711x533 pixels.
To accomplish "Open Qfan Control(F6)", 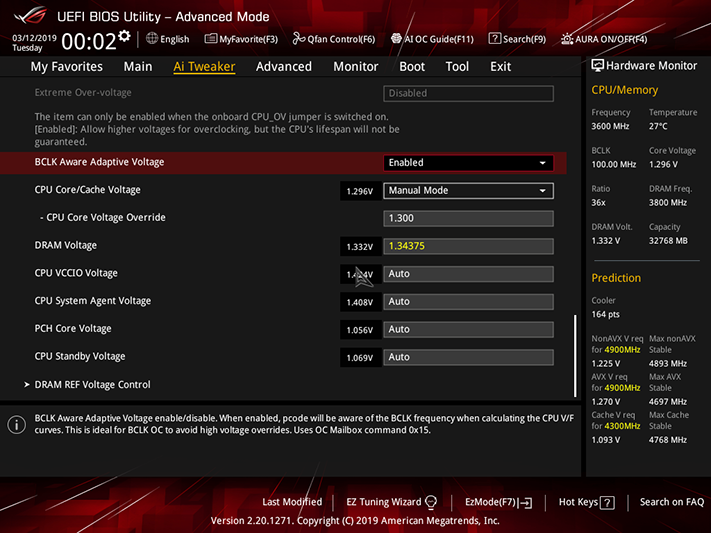I will click(x=334, y=39).
